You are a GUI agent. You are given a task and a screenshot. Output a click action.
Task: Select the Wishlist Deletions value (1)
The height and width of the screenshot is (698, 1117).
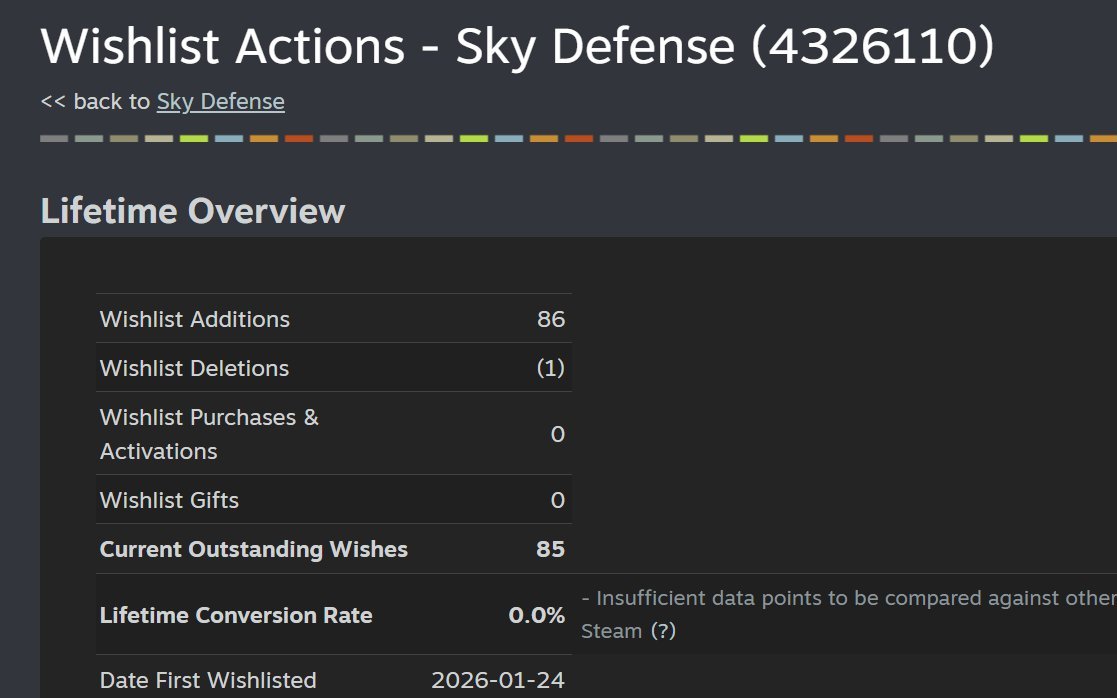(x=550, y=368)
